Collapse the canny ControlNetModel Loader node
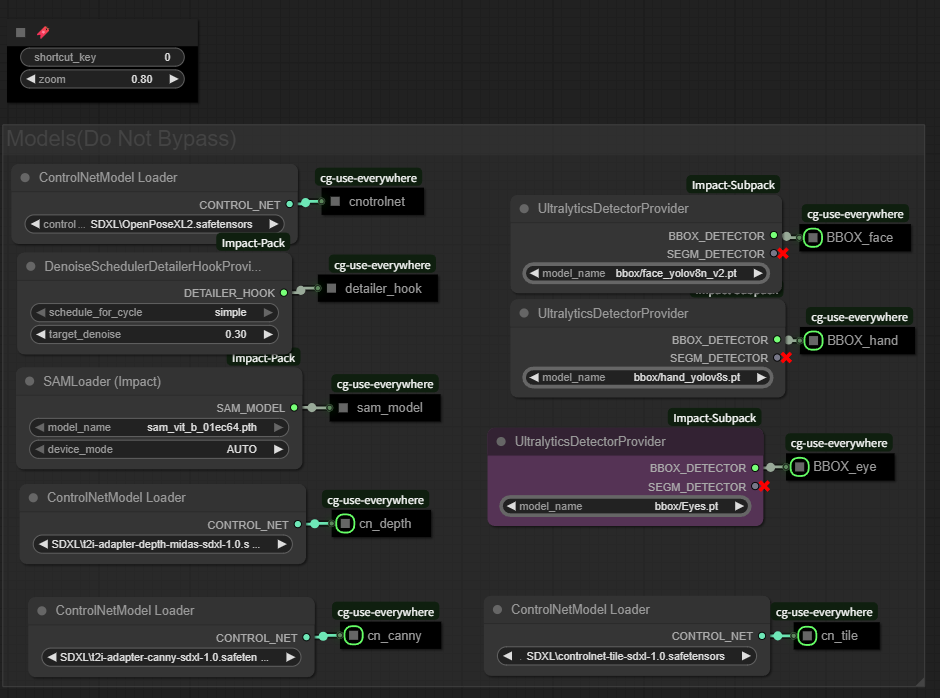This screenshot has height=698, width=940. (42, 610)
